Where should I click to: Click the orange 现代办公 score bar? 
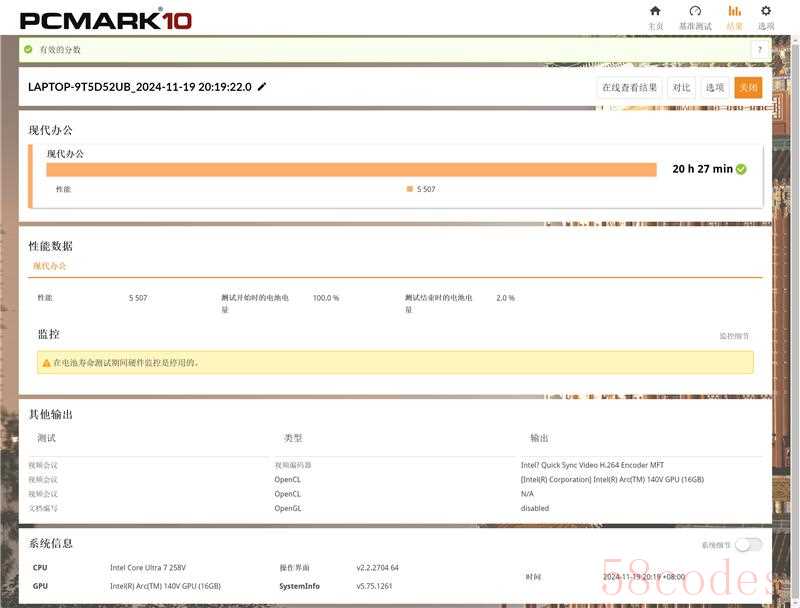(x=350, y=169)
